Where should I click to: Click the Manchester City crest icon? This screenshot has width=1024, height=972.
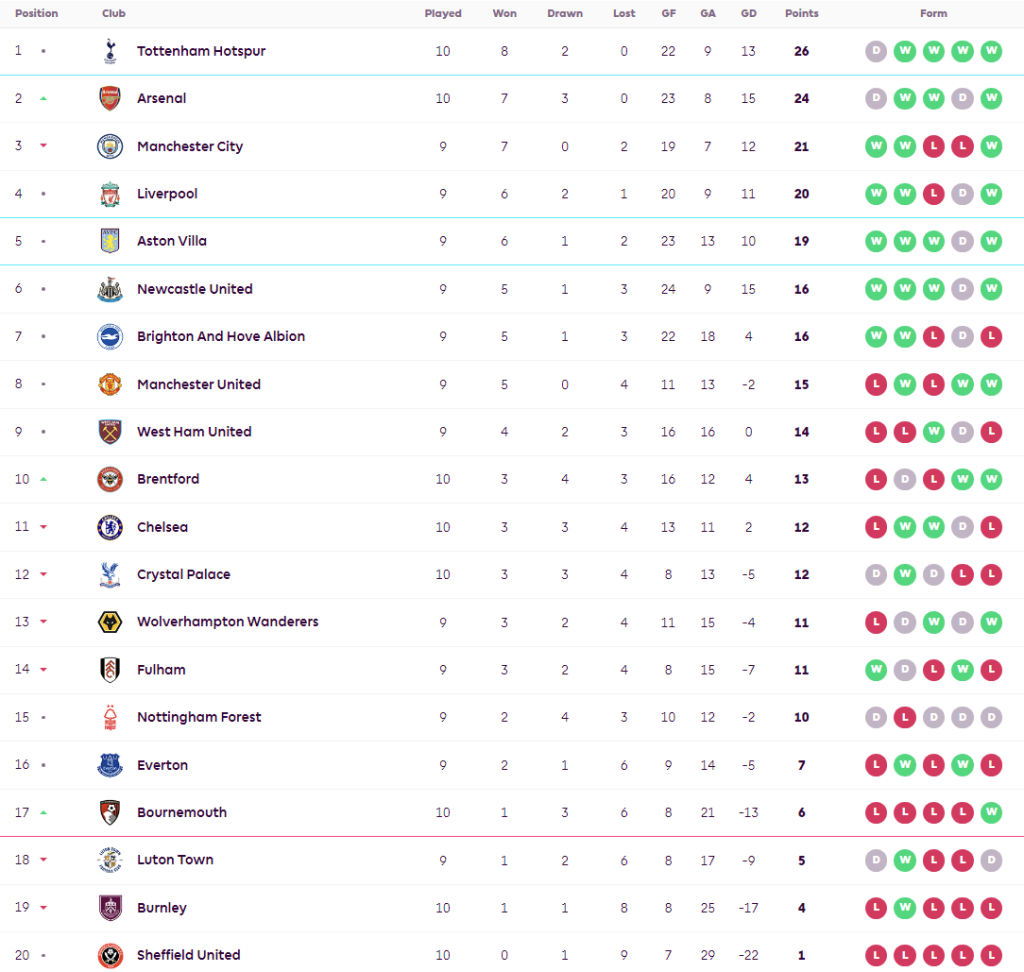point(110,146)
